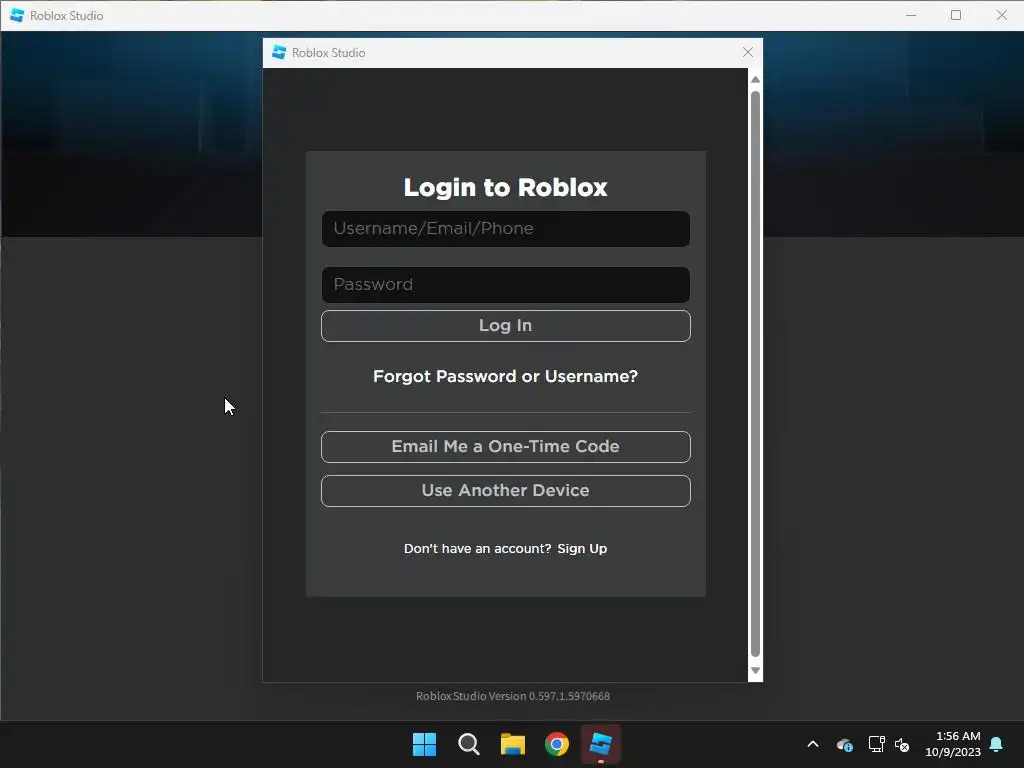Show hidden system tray icons

pyautogui.click(x=813, y=744)
